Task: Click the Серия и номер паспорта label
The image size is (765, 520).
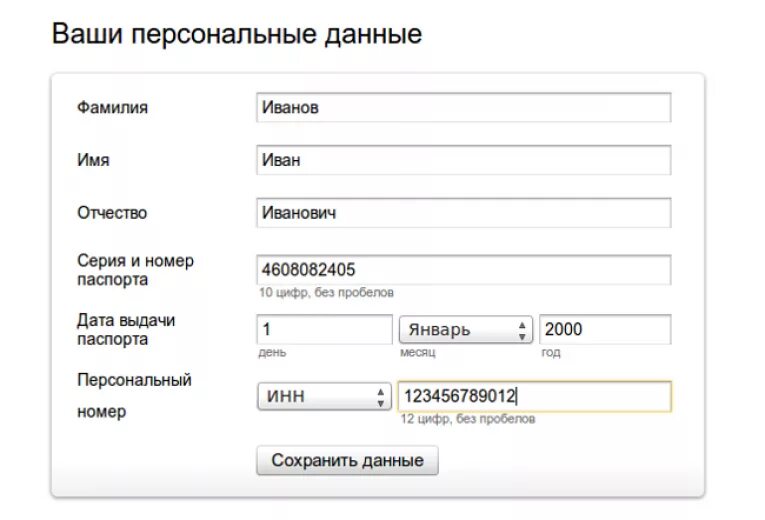Action: [135, 270]
